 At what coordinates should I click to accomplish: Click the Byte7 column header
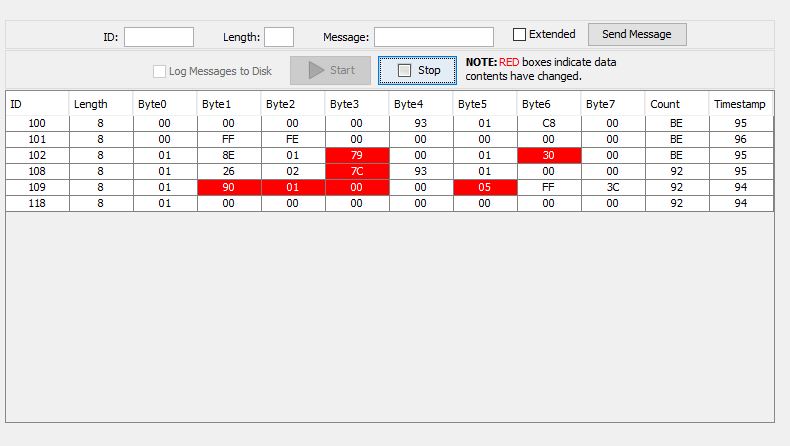pos(613,104)
